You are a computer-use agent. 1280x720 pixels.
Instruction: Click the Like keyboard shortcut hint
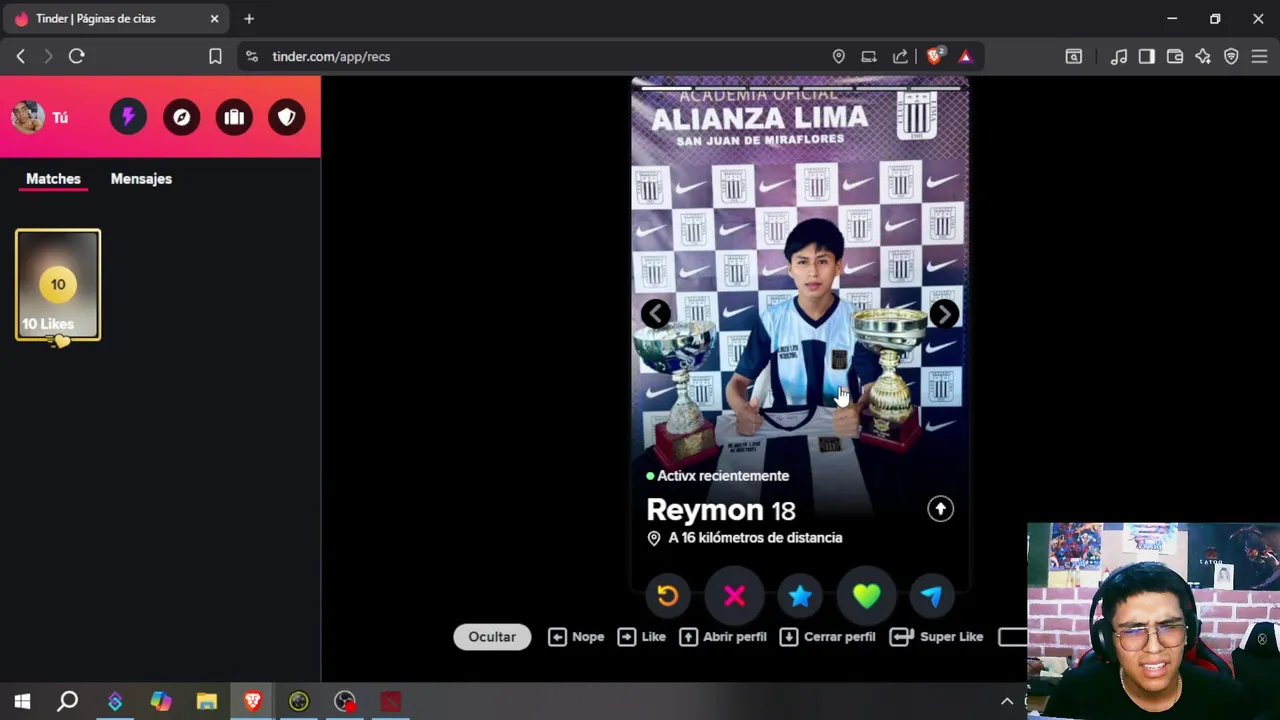642,637
